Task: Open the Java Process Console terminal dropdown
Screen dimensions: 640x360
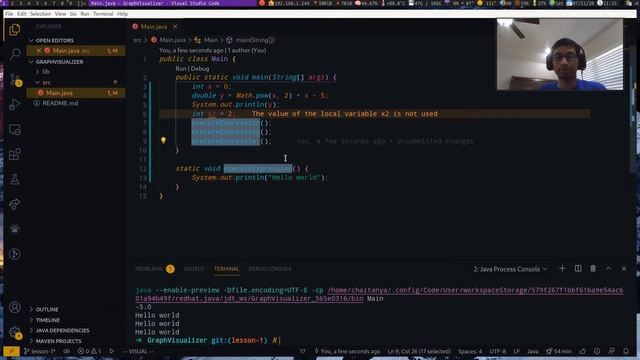Action: pos(509,269)
